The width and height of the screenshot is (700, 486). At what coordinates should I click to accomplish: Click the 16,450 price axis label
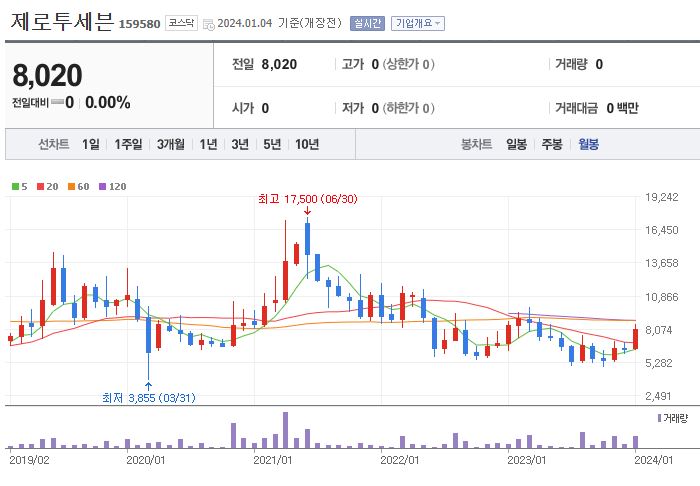click(662, 230)
